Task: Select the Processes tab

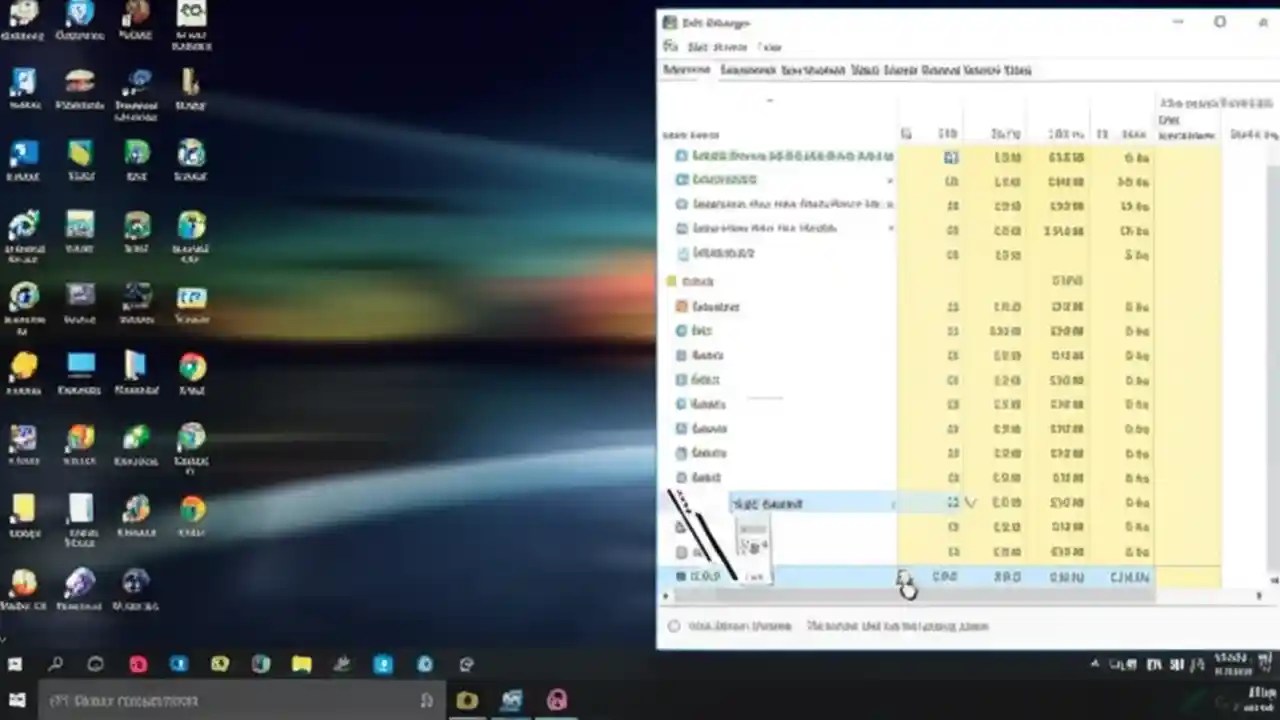Action: [x=686, y=70]
